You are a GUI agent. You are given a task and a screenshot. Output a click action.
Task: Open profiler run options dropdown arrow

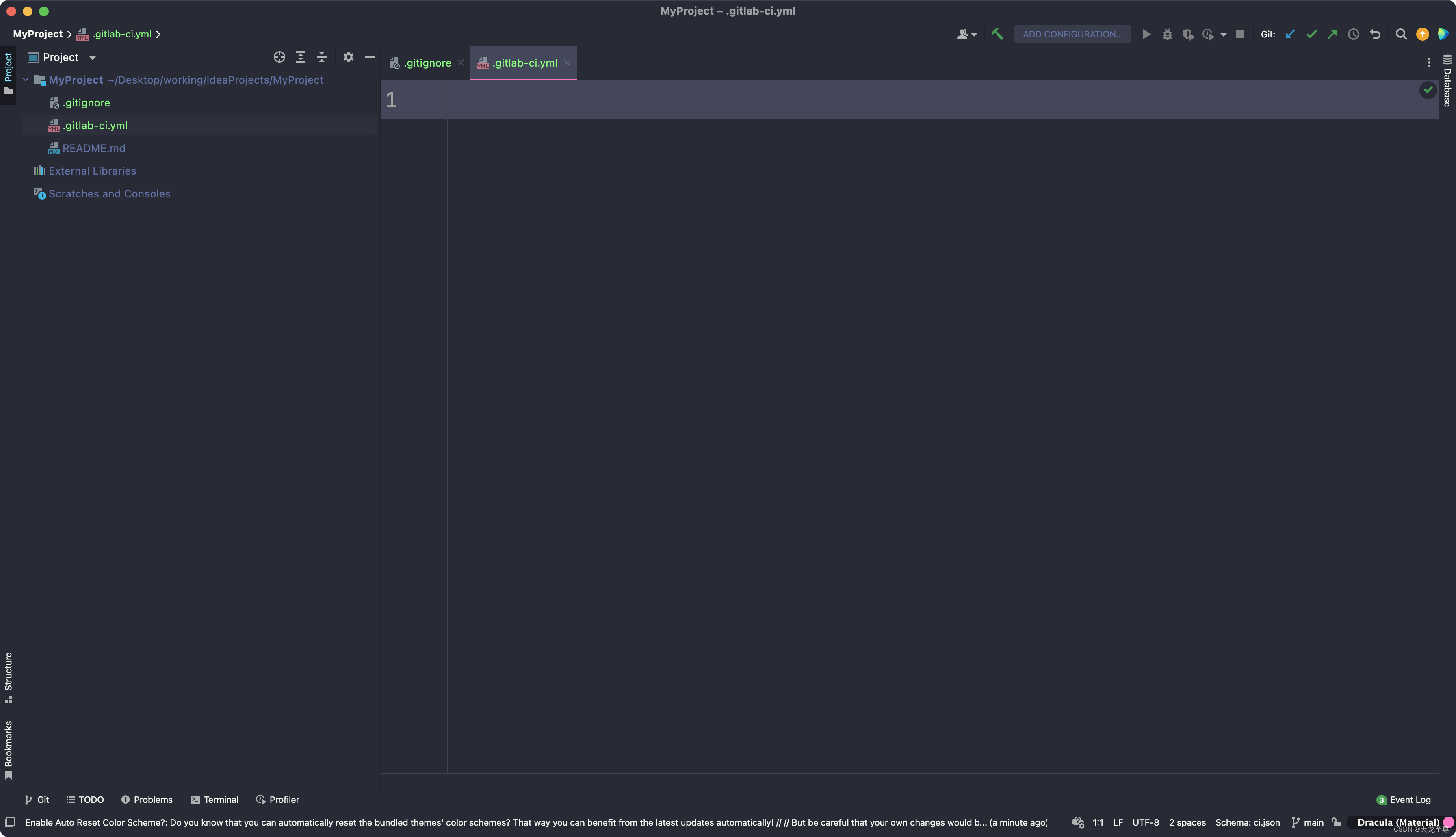pos(1223,35)
